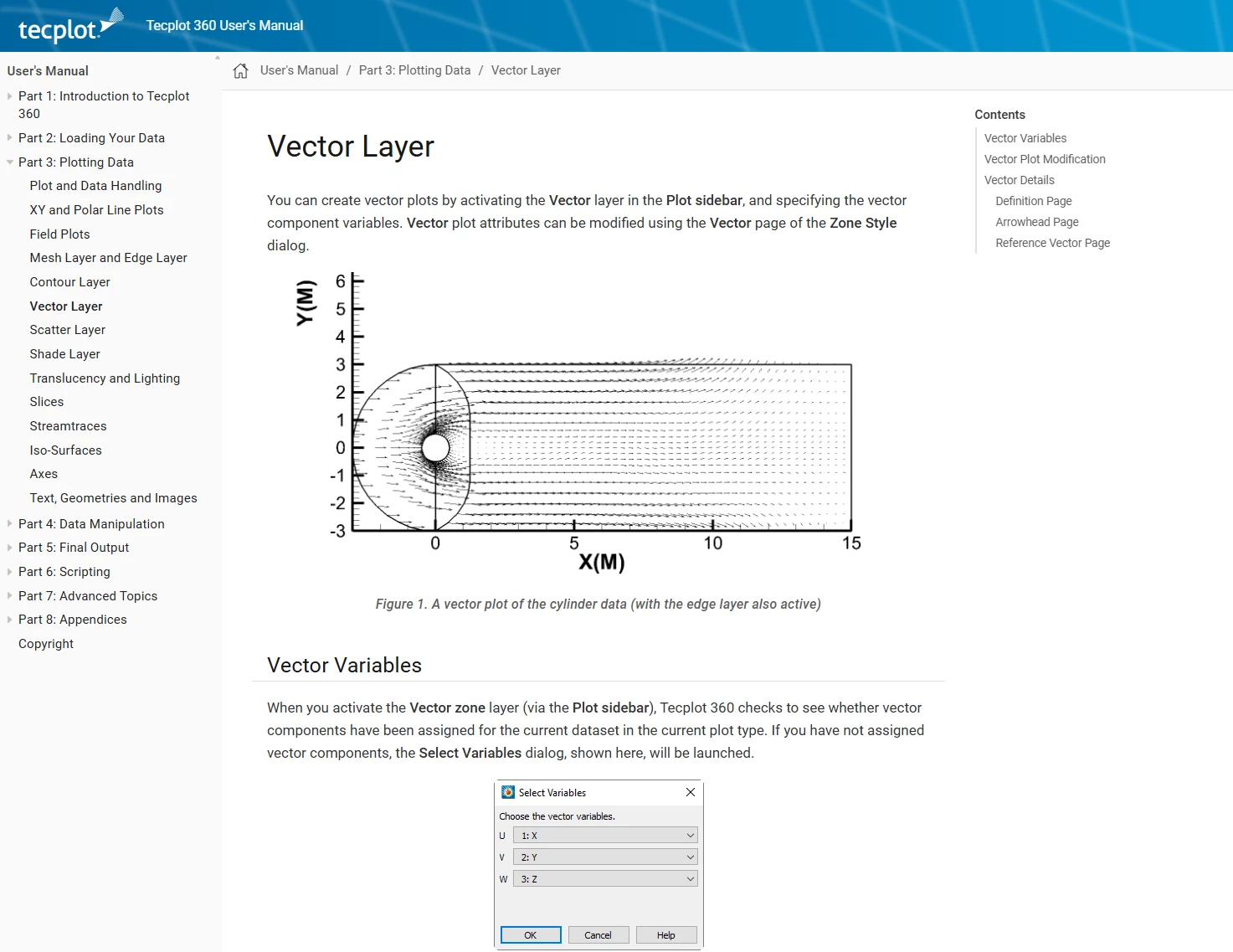Close the Select Variables dialog
Screen dimensions: 1233x952
point(691,792)
